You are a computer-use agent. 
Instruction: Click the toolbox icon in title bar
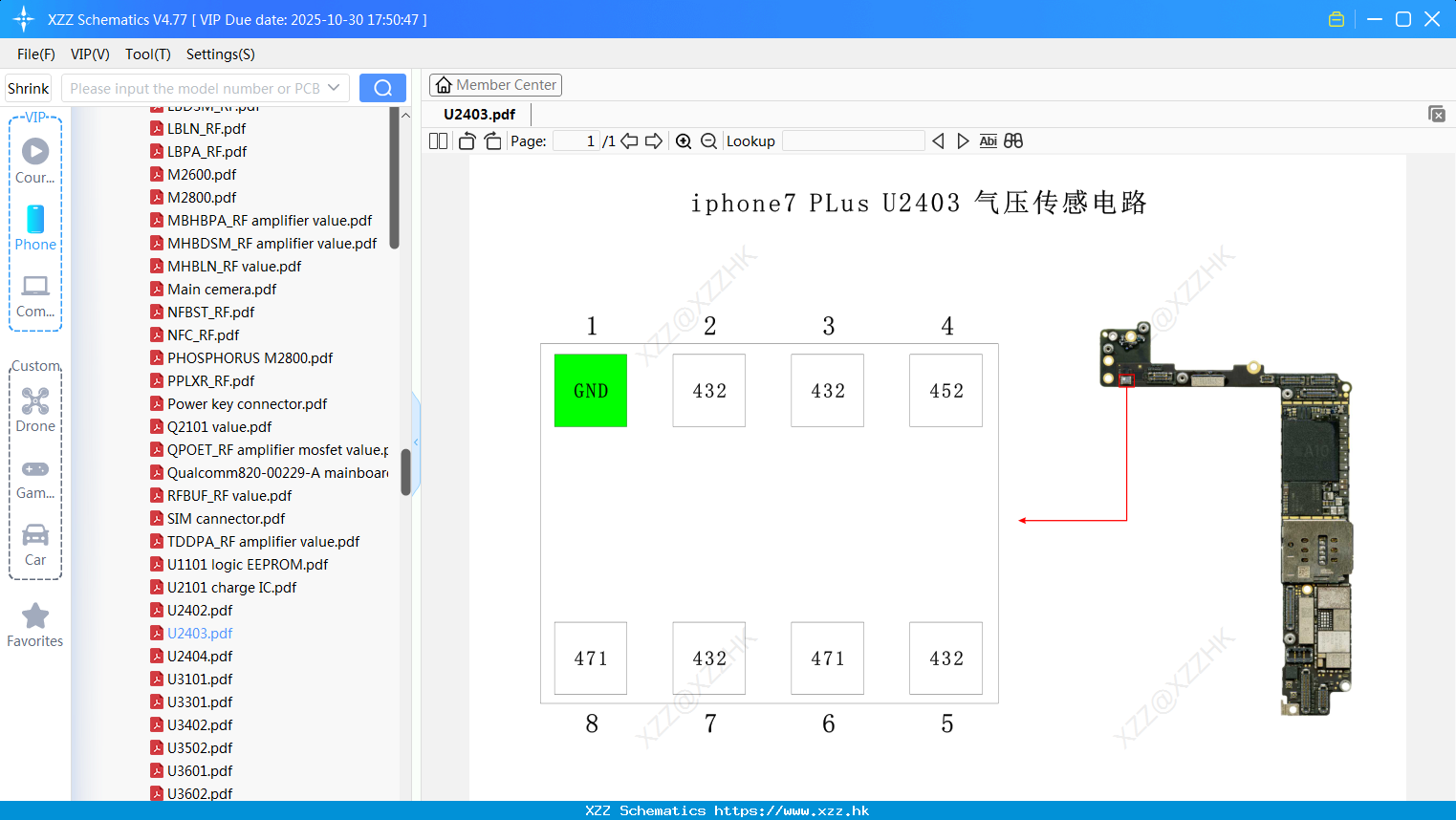(x=1336, y=19)
